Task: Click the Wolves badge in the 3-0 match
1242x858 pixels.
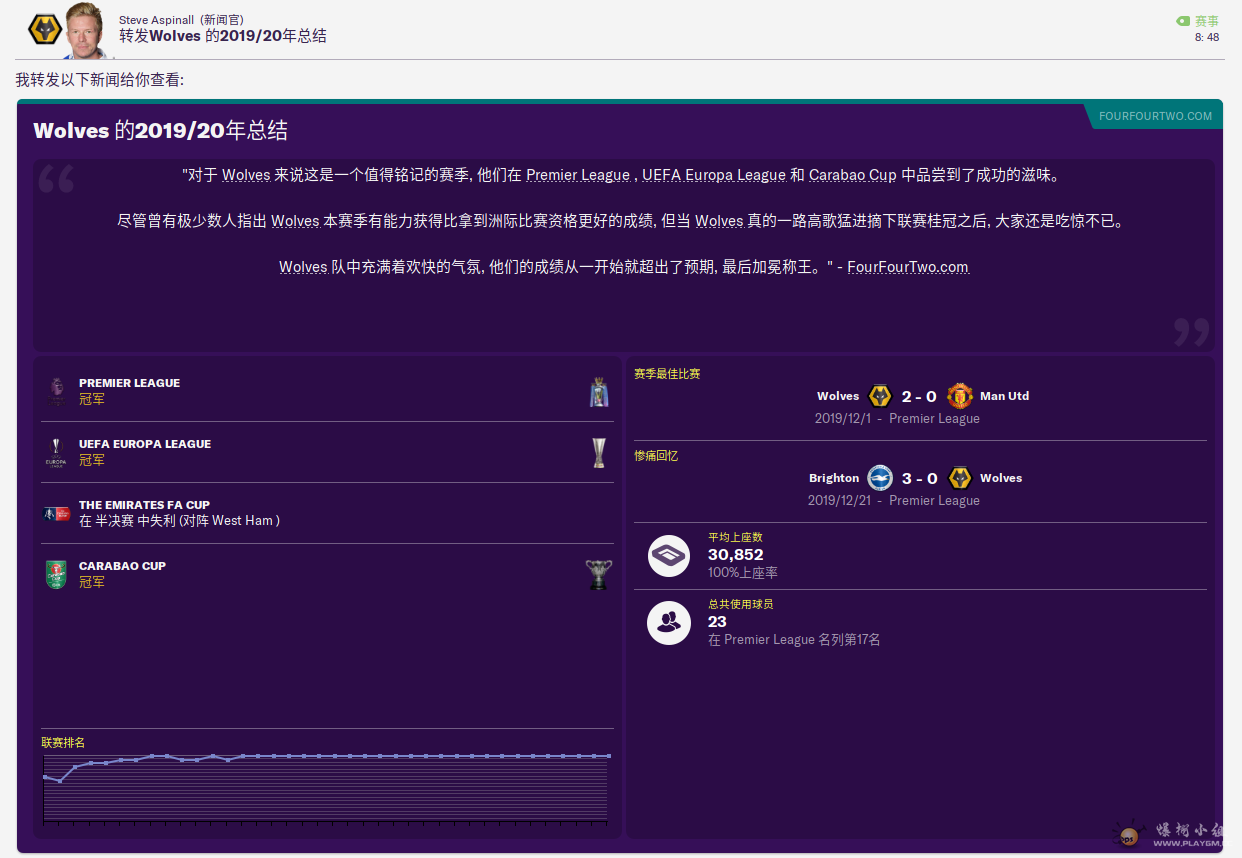Action: (x=960, y=478)
